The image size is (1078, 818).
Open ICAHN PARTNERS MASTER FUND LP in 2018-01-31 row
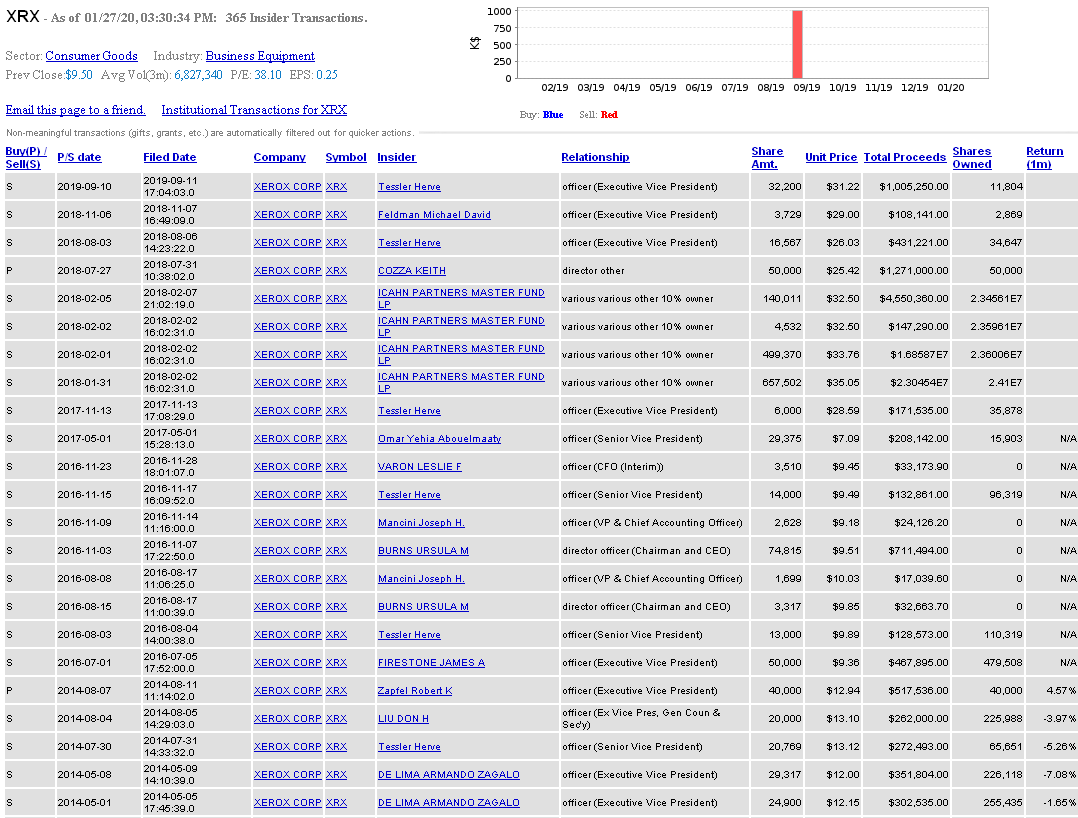coord(461,383)
